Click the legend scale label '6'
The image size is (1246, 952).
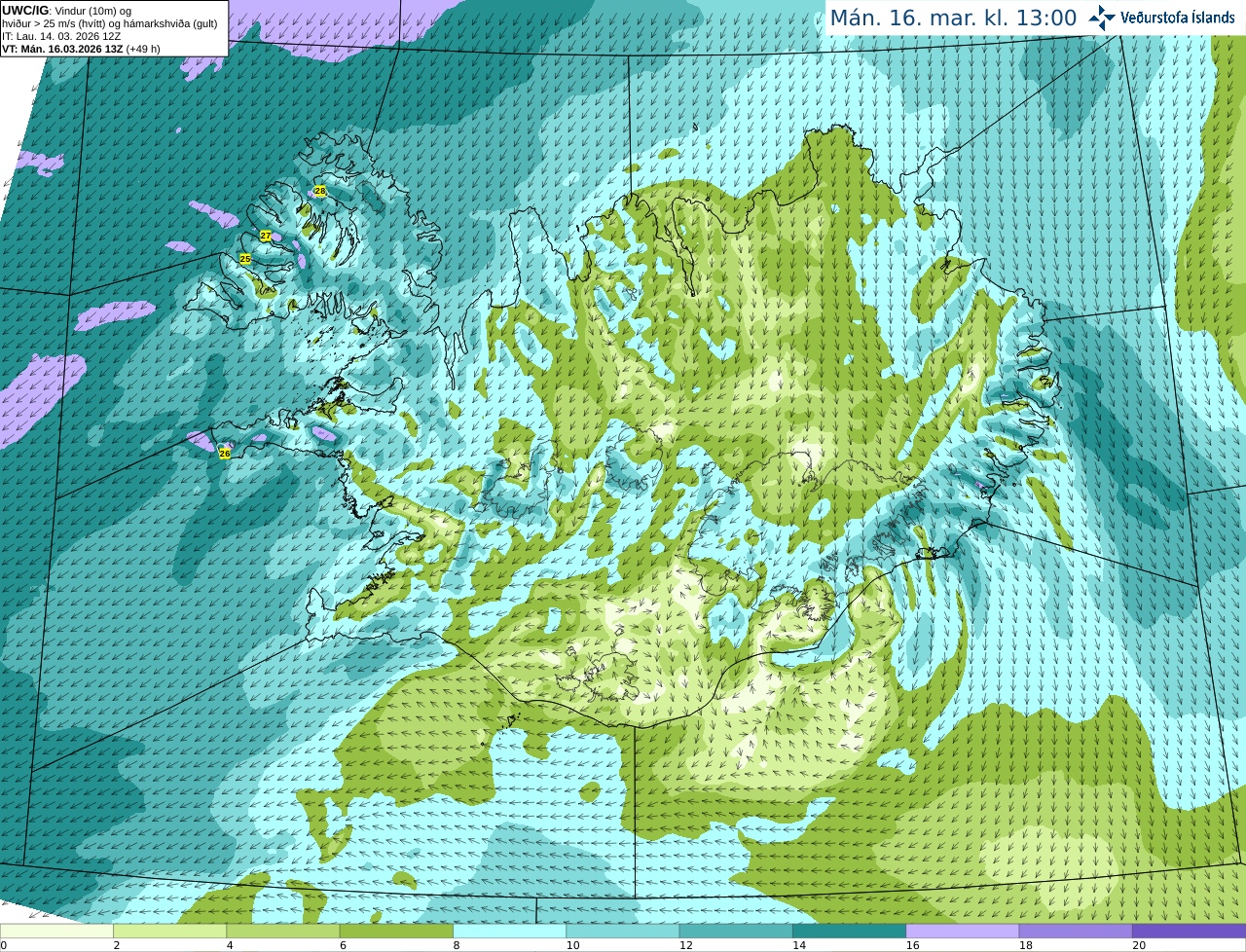pos(343,945)
